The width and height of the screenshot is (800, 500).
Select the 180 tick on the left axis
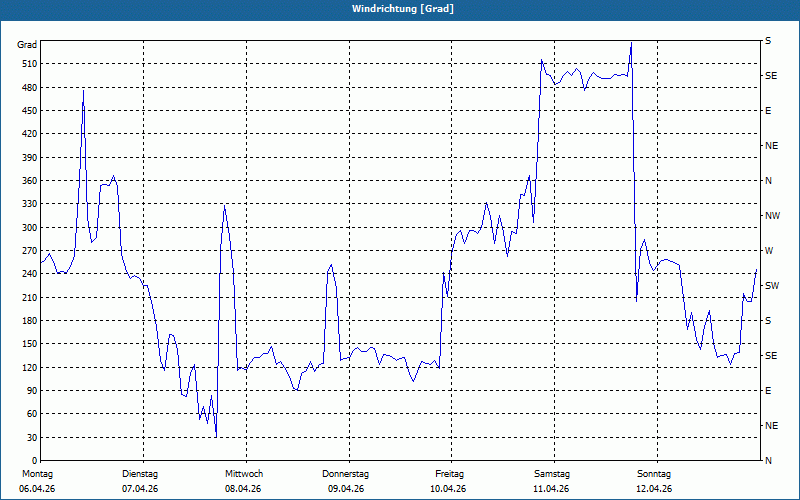pyautogui.click(x=27, y=321)
